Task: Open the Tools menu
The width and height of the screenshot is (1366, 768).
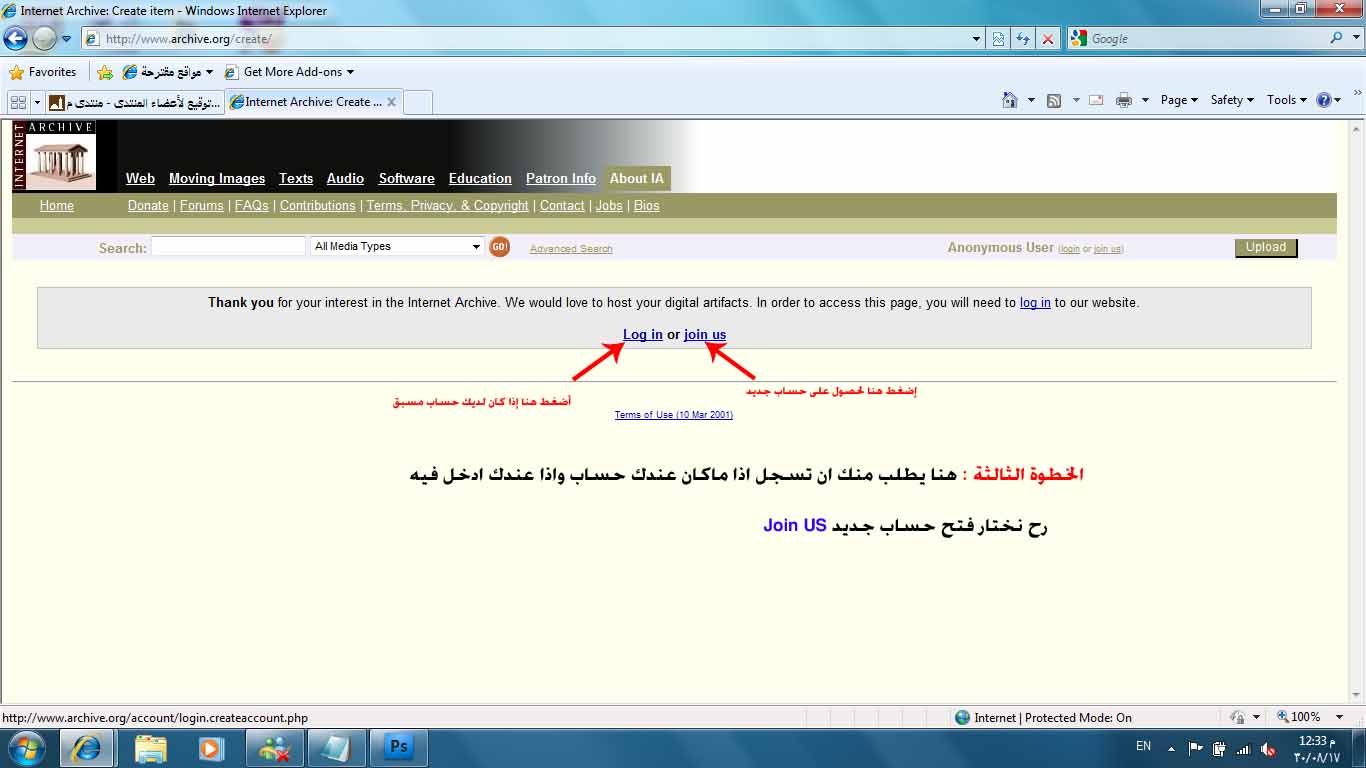Action: (1286, 100)
